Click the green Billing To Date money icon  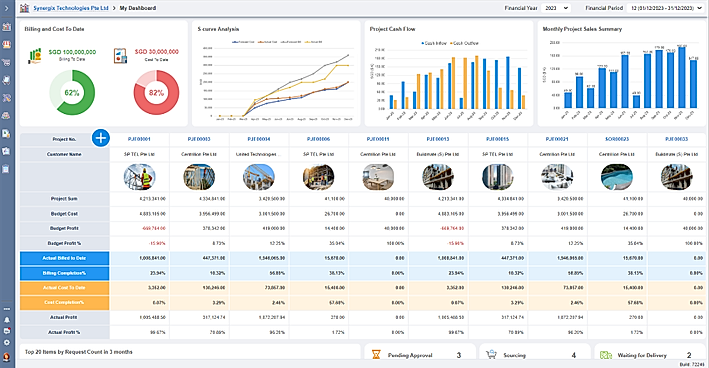[x=35, y=56]
